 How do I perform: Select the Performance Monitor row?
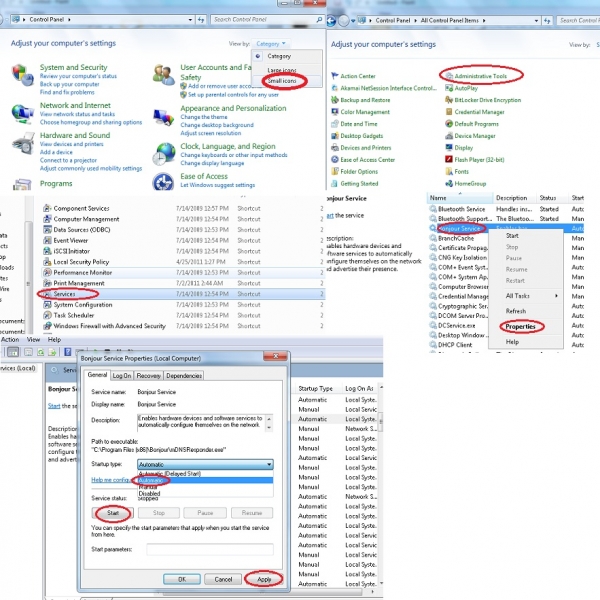183,272
